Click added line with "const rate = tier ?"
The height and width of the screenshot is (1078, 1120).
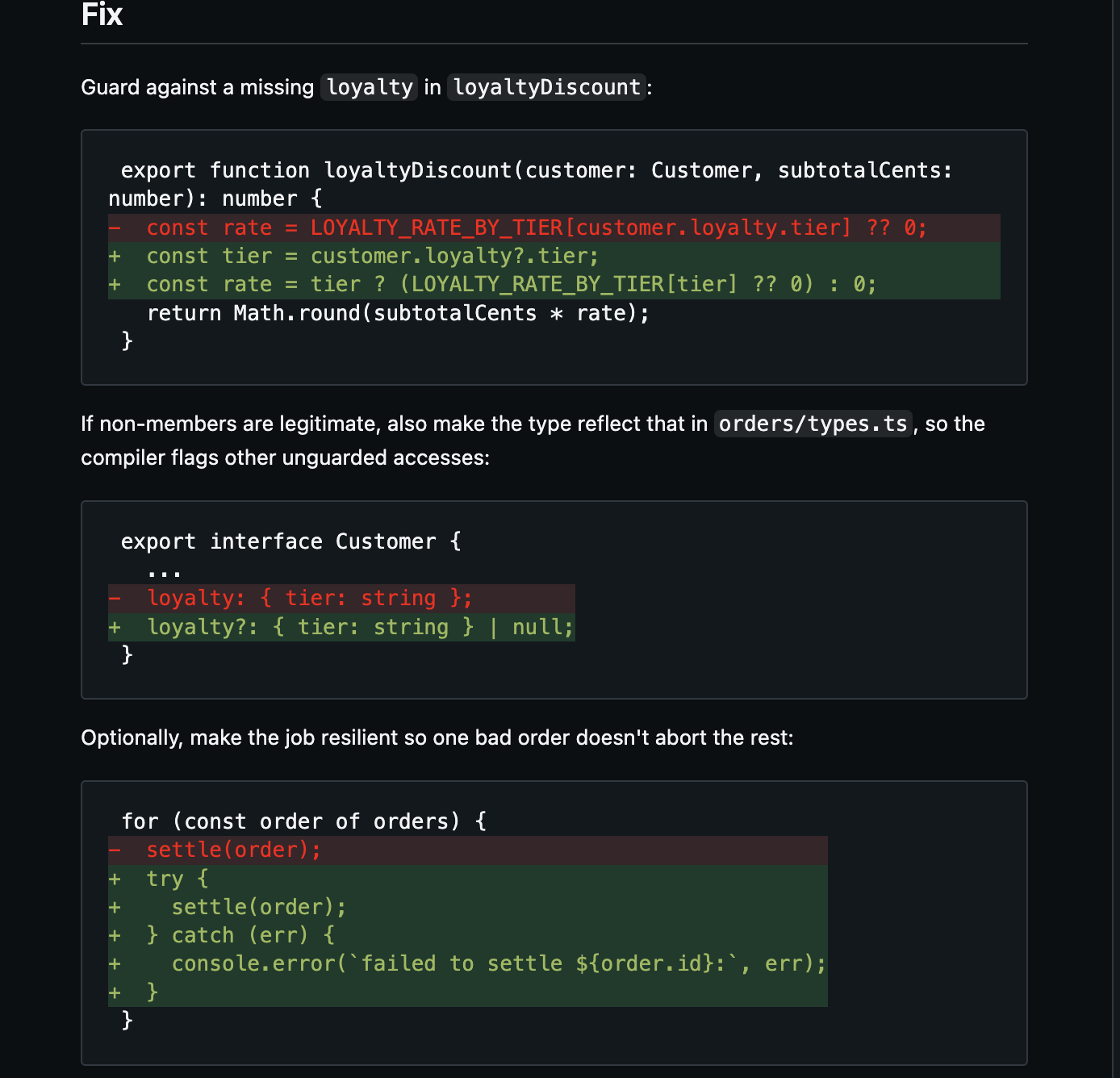(554, 284)
